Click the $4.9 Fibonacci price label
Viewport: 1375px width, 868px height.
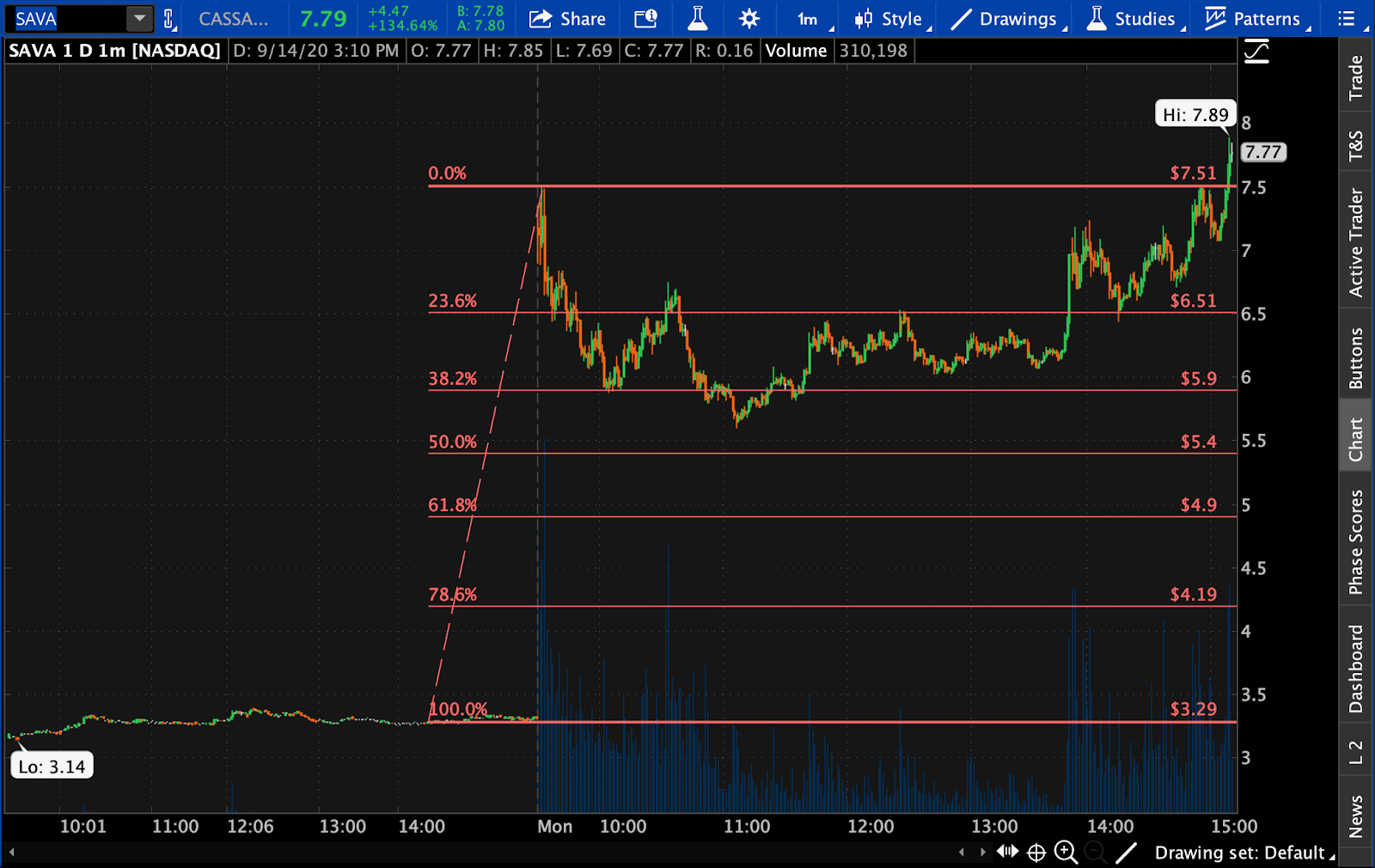click(1198, 504)
